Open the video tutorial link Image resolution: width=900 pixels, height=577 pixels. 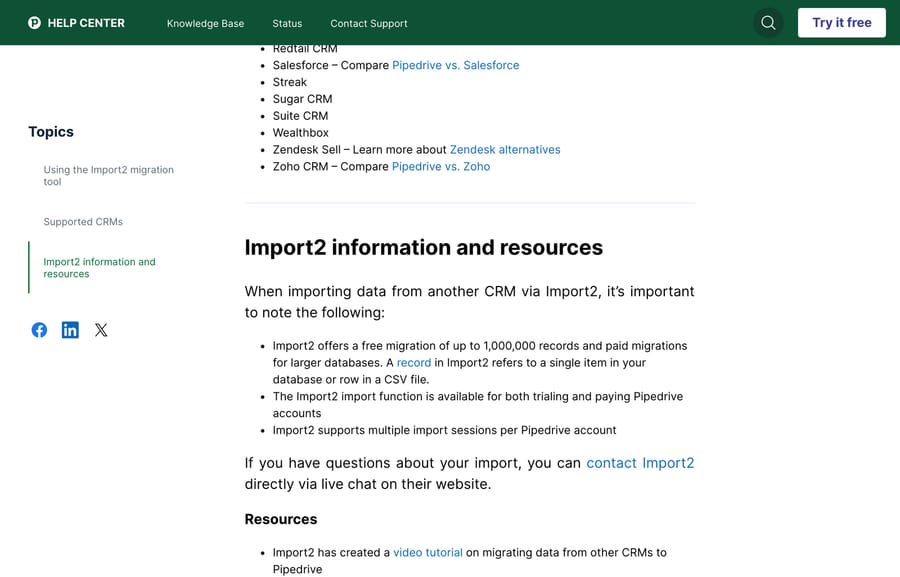pyautogui.click(x=428, y=553)
